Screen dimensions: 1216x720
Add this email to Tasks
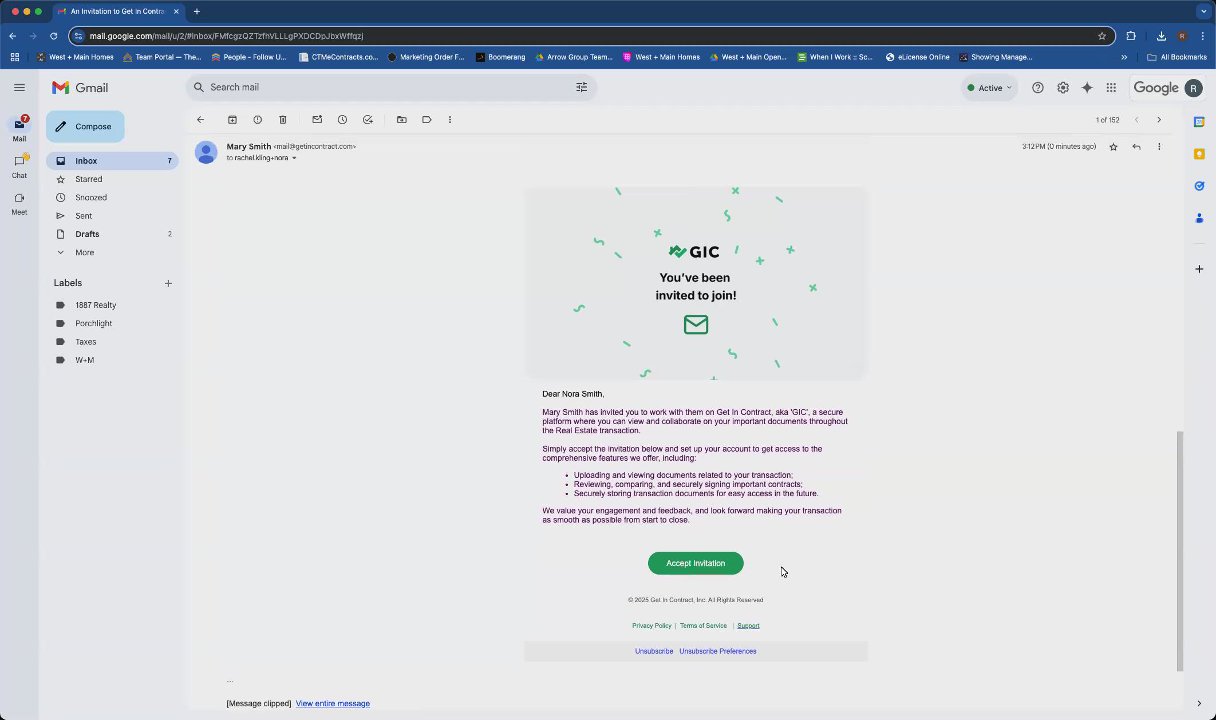pyautogui.click(x=368, y=120)
